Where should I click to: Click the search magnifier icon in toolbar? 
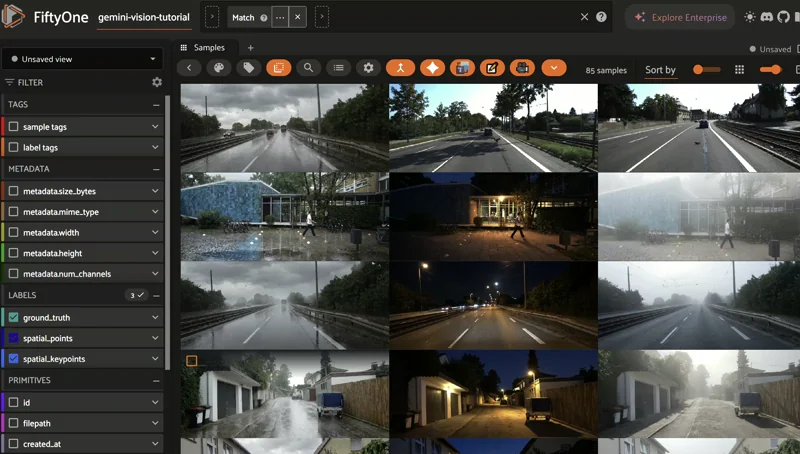click(x=308, y=68)
